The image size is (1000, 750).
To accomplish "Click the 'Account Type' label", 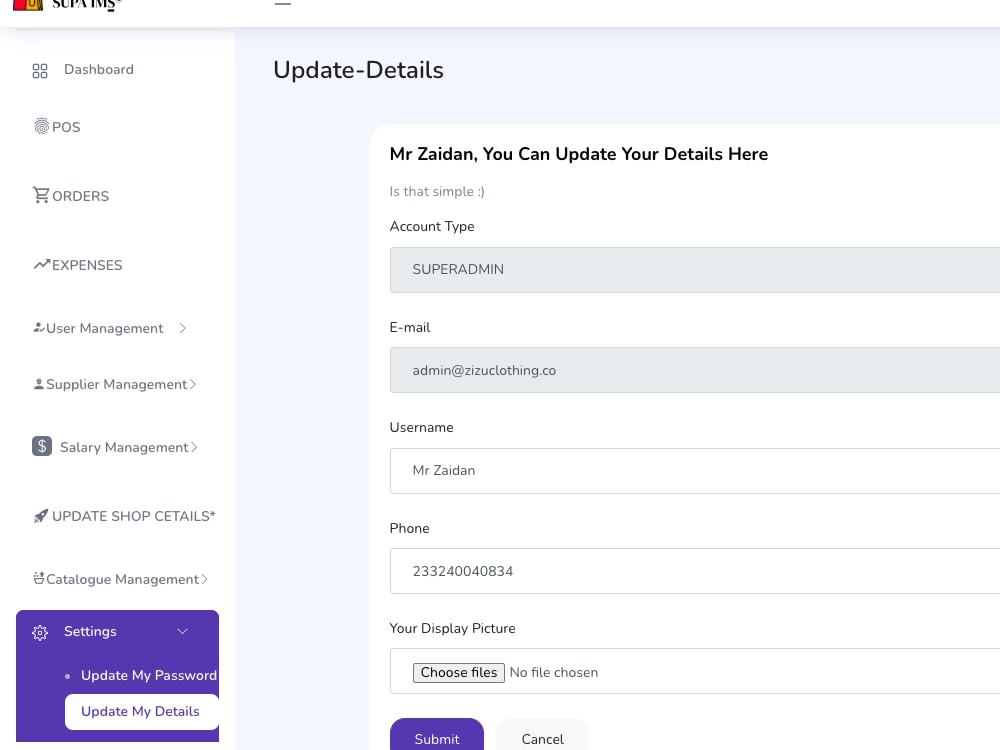I will [x=432, y=226].
